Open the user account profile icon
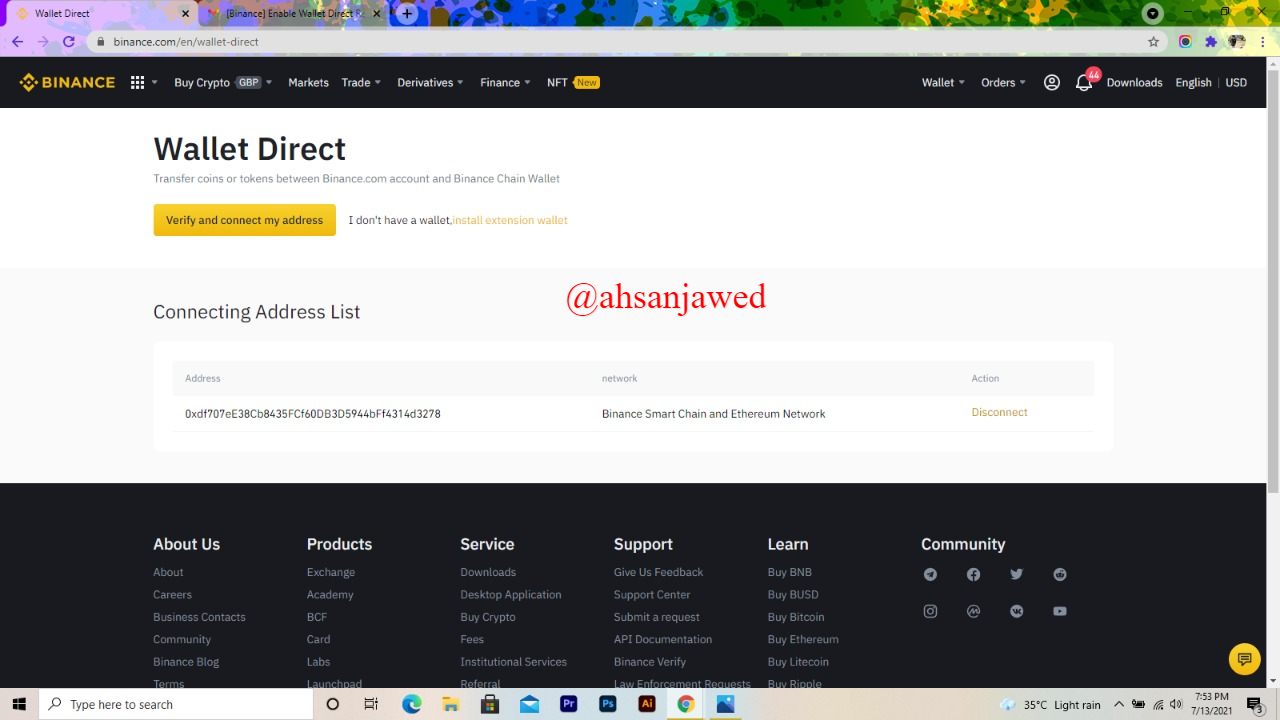 tap(1051, 82)
